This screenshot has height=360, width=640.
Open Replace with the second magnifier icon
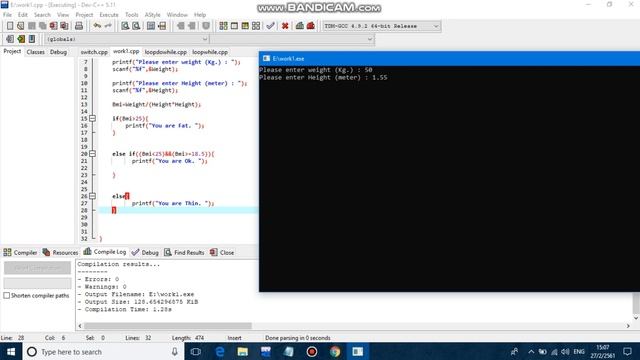click(136, 26)
